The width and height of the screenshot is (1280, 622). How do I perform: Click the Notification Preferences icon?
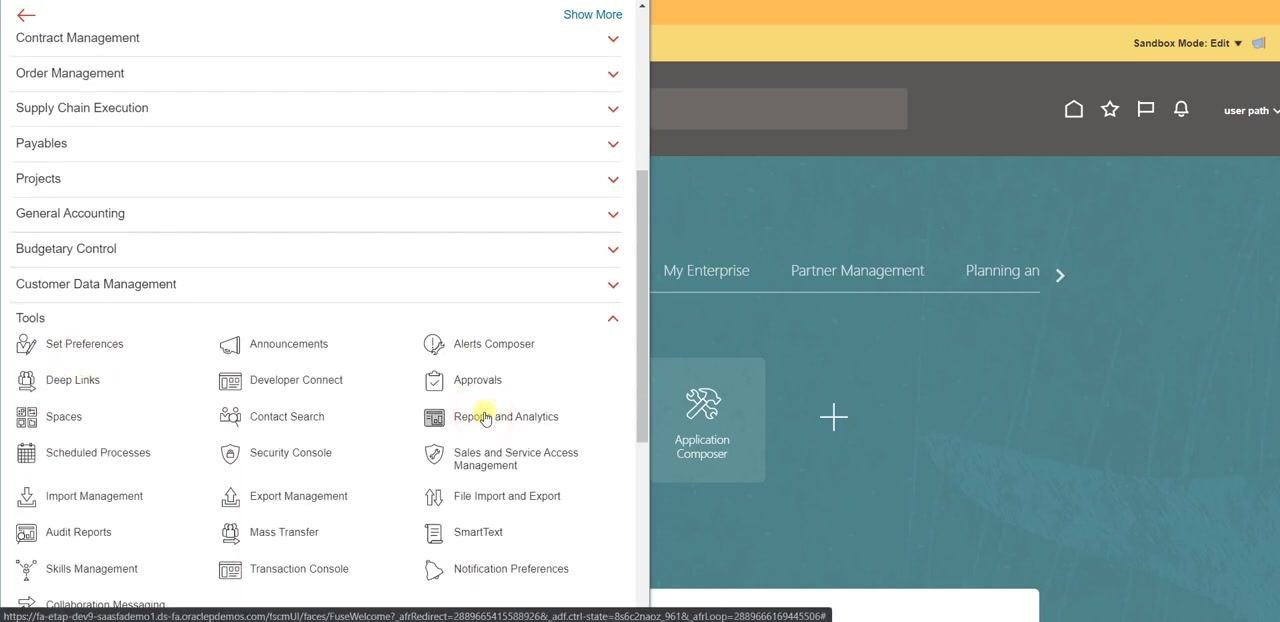(x=434, y=569)
